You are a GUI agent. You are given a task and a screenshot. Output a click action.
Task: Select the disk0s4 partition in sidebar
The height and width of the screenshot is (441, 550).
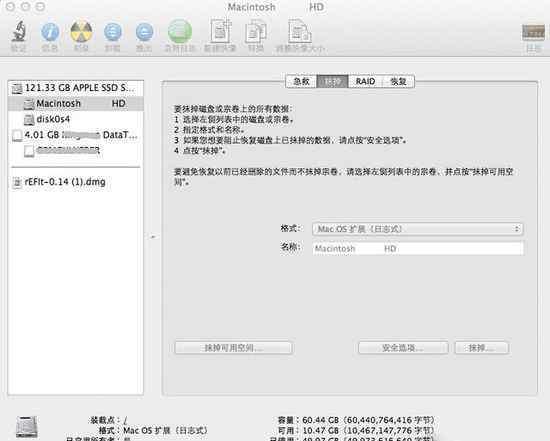coord(75,119)
